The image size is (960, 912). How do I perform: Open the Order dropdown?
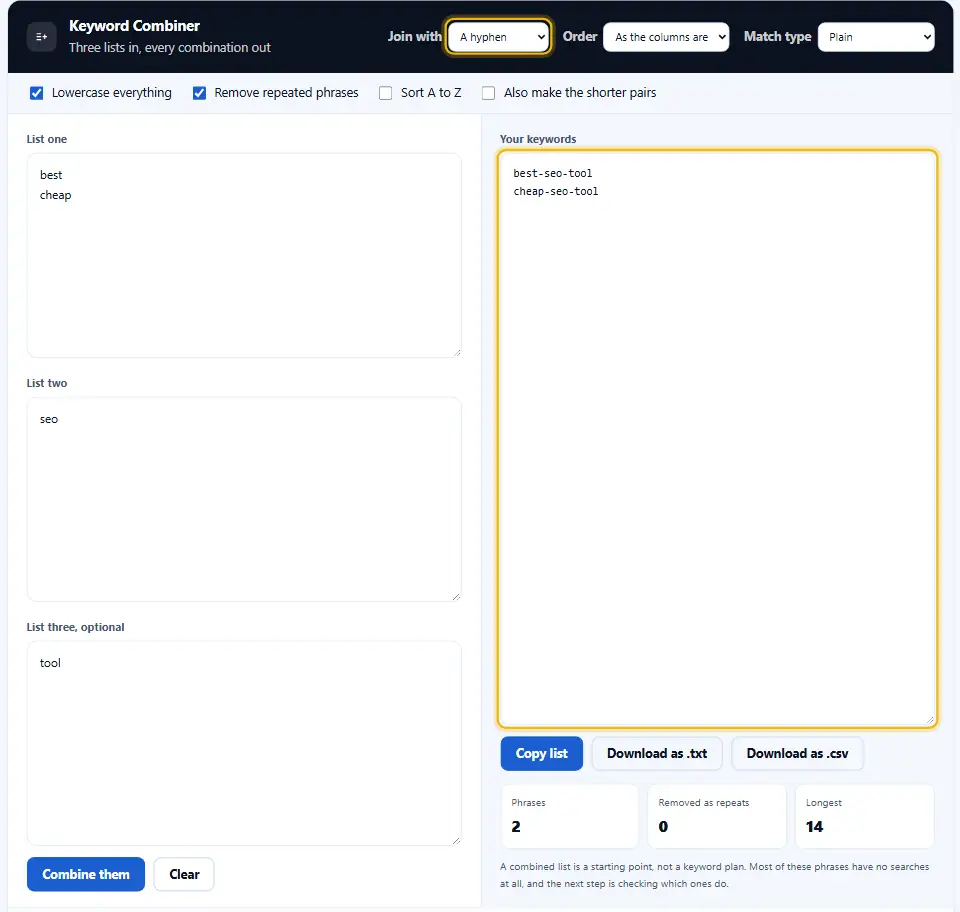click(x=666, y=37)
